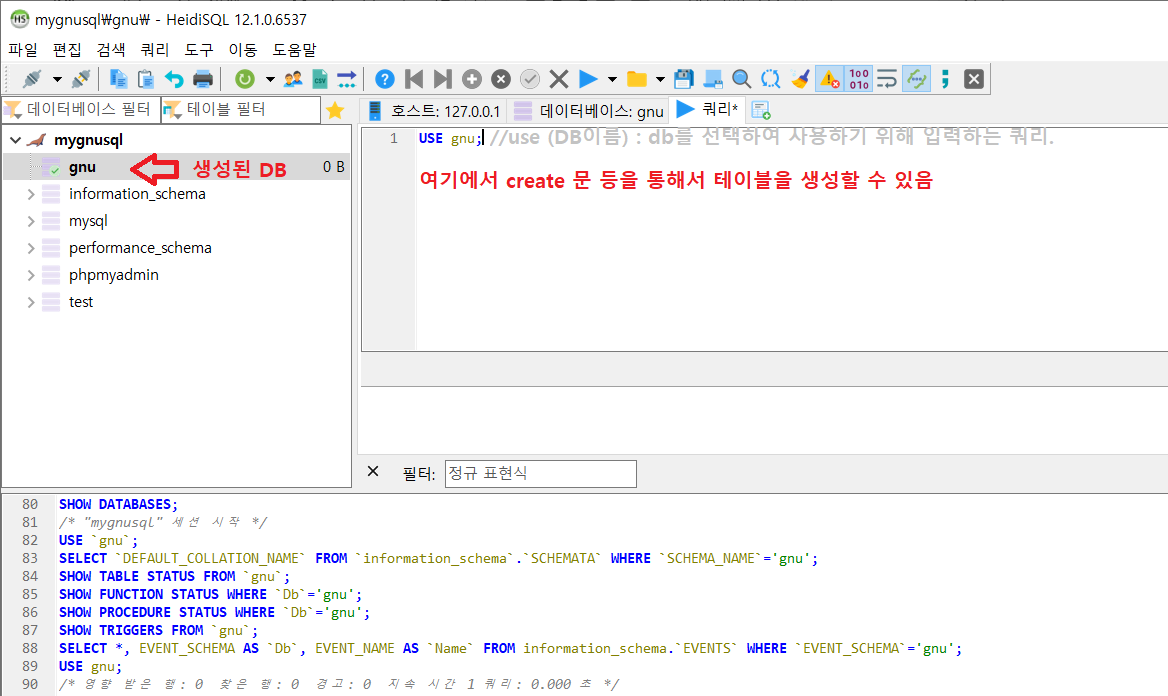The image size is (1168, 696).
Task: Select the 쿼리* tab
Action: (x=707, y=110)
